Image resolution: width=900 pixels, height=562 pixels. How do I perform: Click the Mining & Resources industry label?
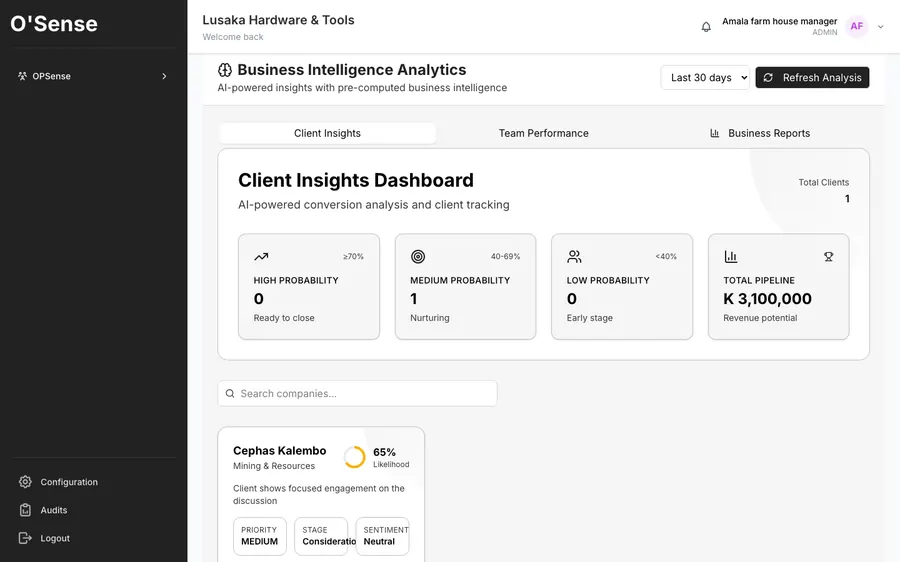[x=274, y=466]
